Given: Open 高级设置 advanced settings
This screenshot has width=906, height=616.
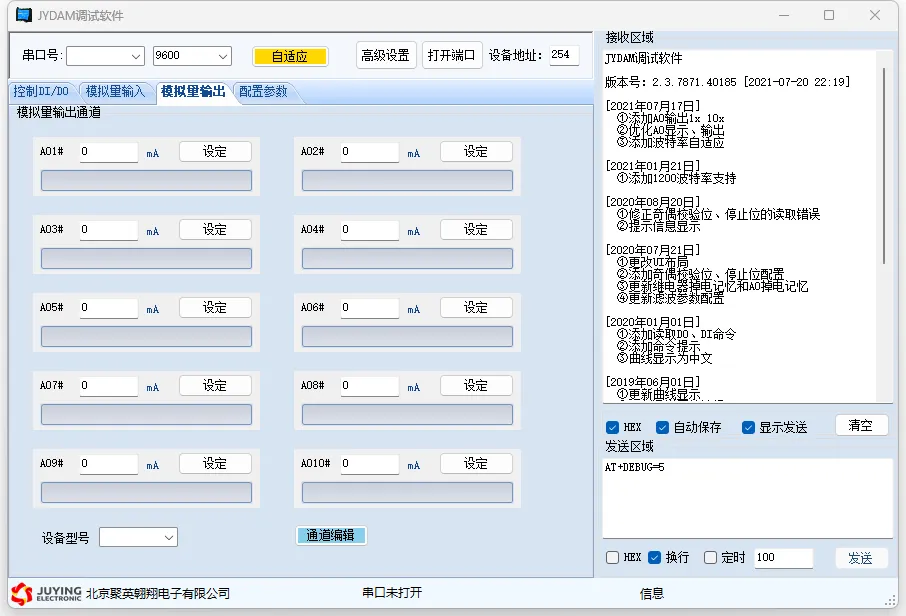Looking at the screenshot, I should click(385, 55).
